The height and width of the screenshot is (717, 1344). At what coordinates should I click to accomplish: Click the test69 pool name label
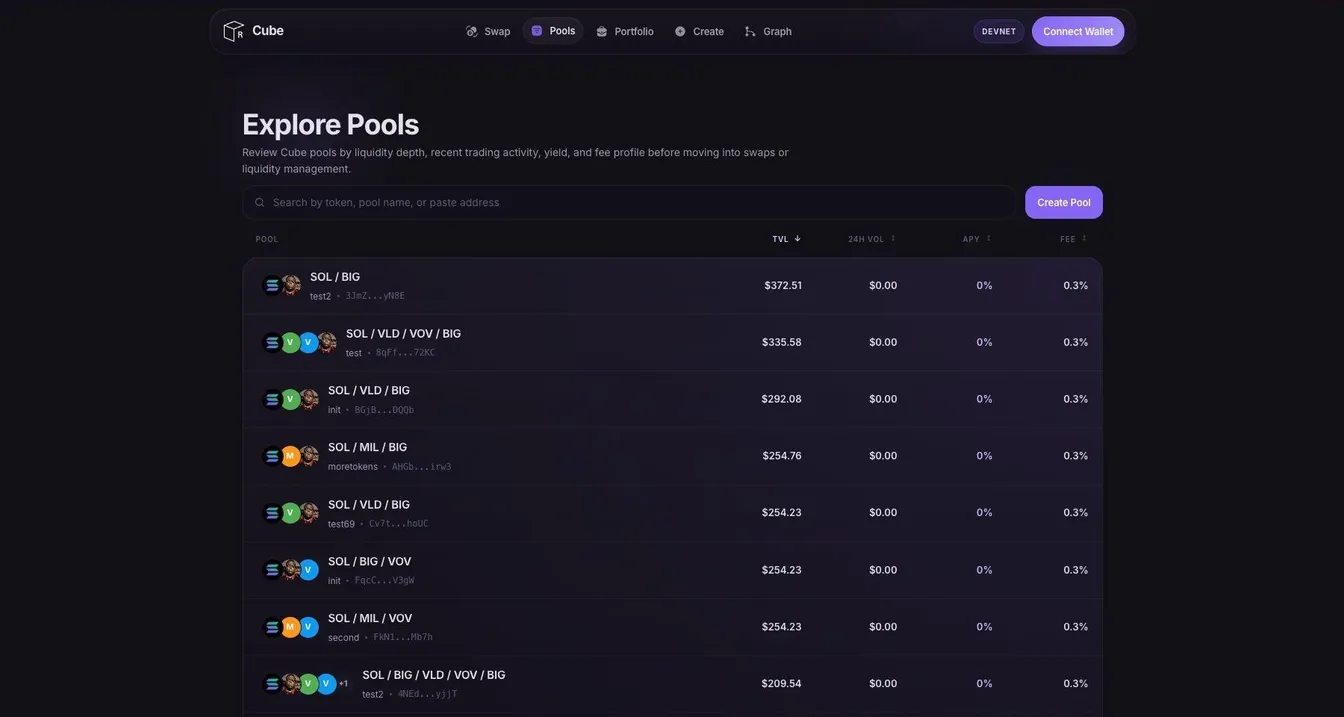[341, 525]
